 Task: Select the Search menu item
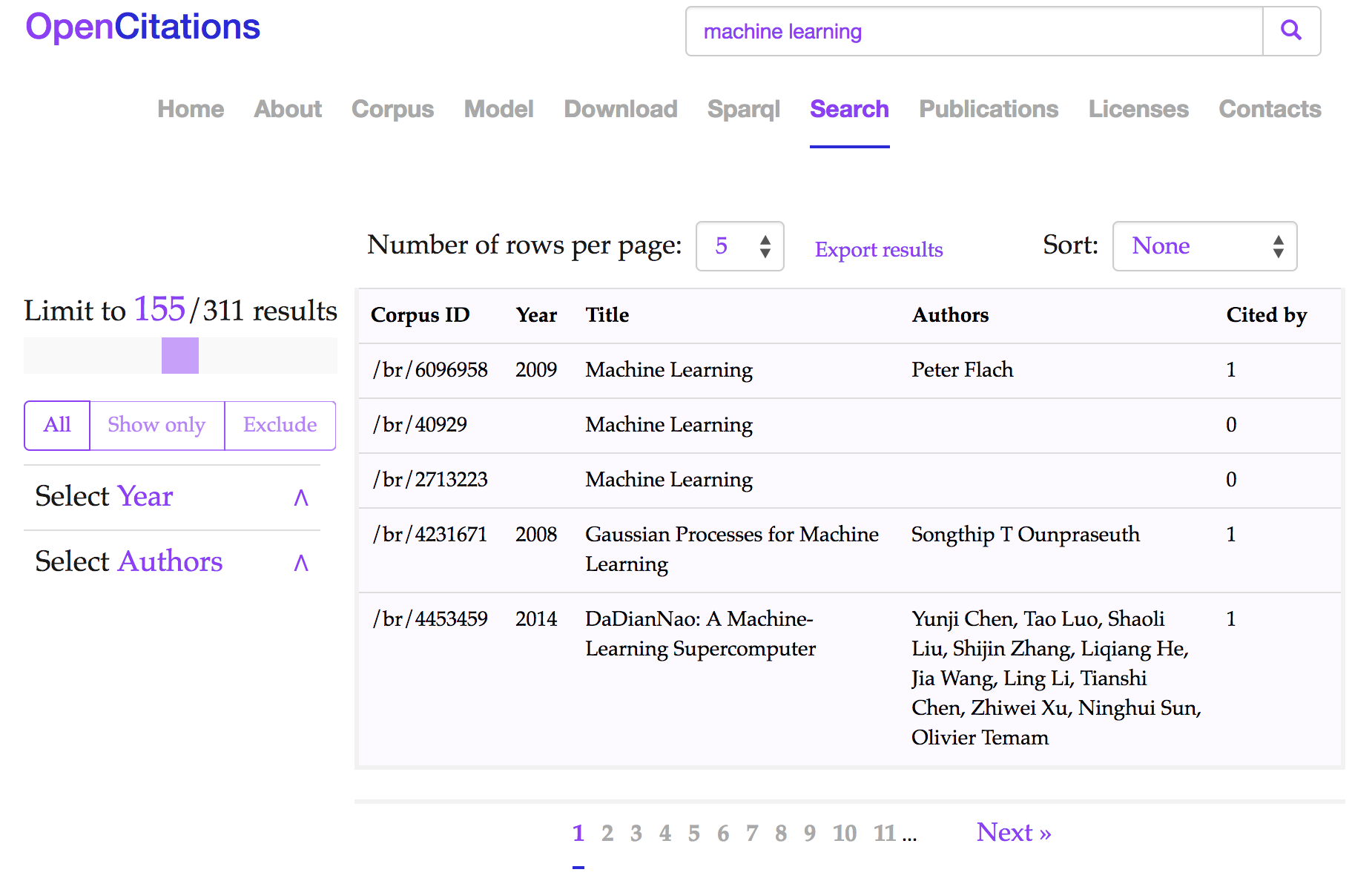click(x=849, y=109)
